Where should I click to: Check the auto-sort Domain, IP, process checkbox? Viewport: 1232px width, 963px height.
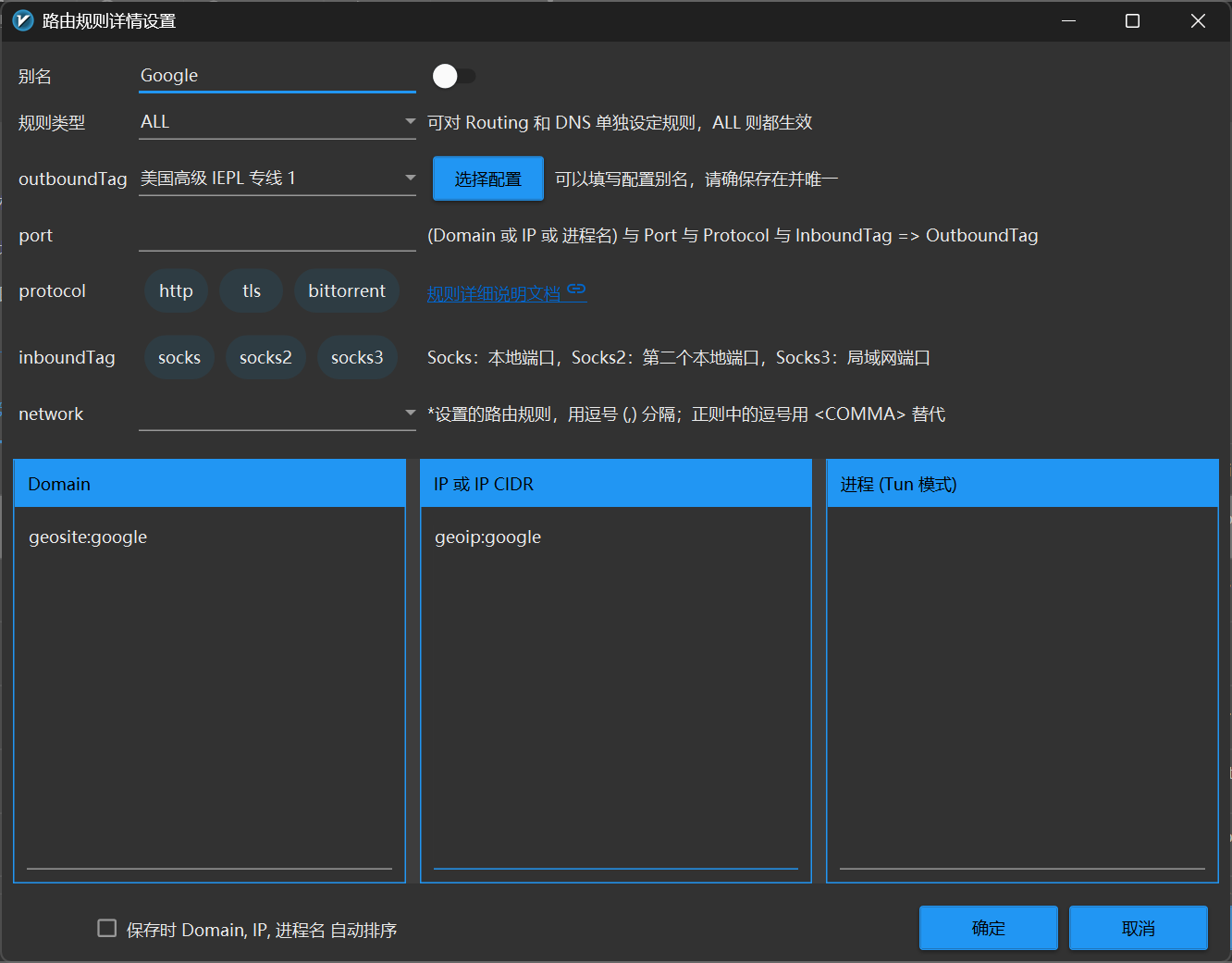[x=107, y=928]
